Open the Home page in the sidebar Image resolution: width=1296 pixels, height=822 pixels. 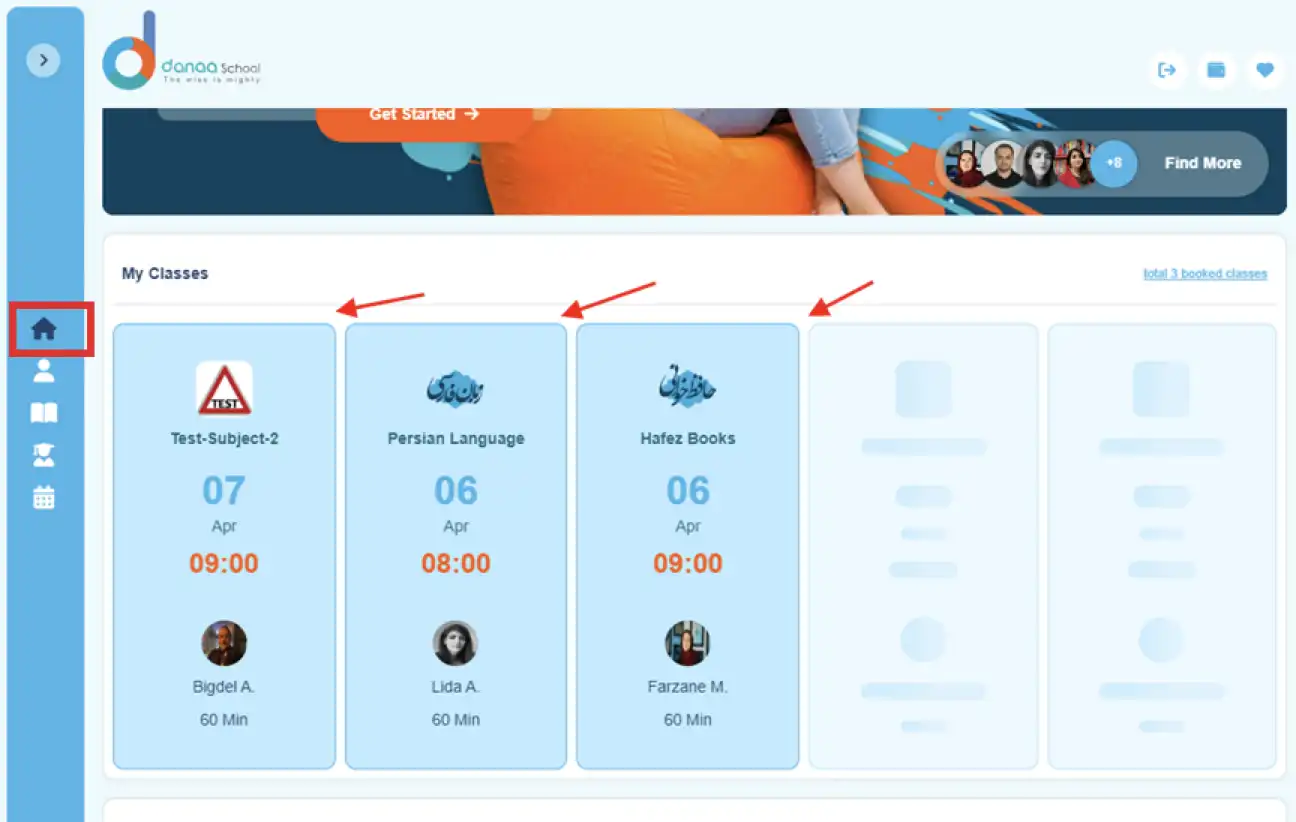click(x=44, y=329)
